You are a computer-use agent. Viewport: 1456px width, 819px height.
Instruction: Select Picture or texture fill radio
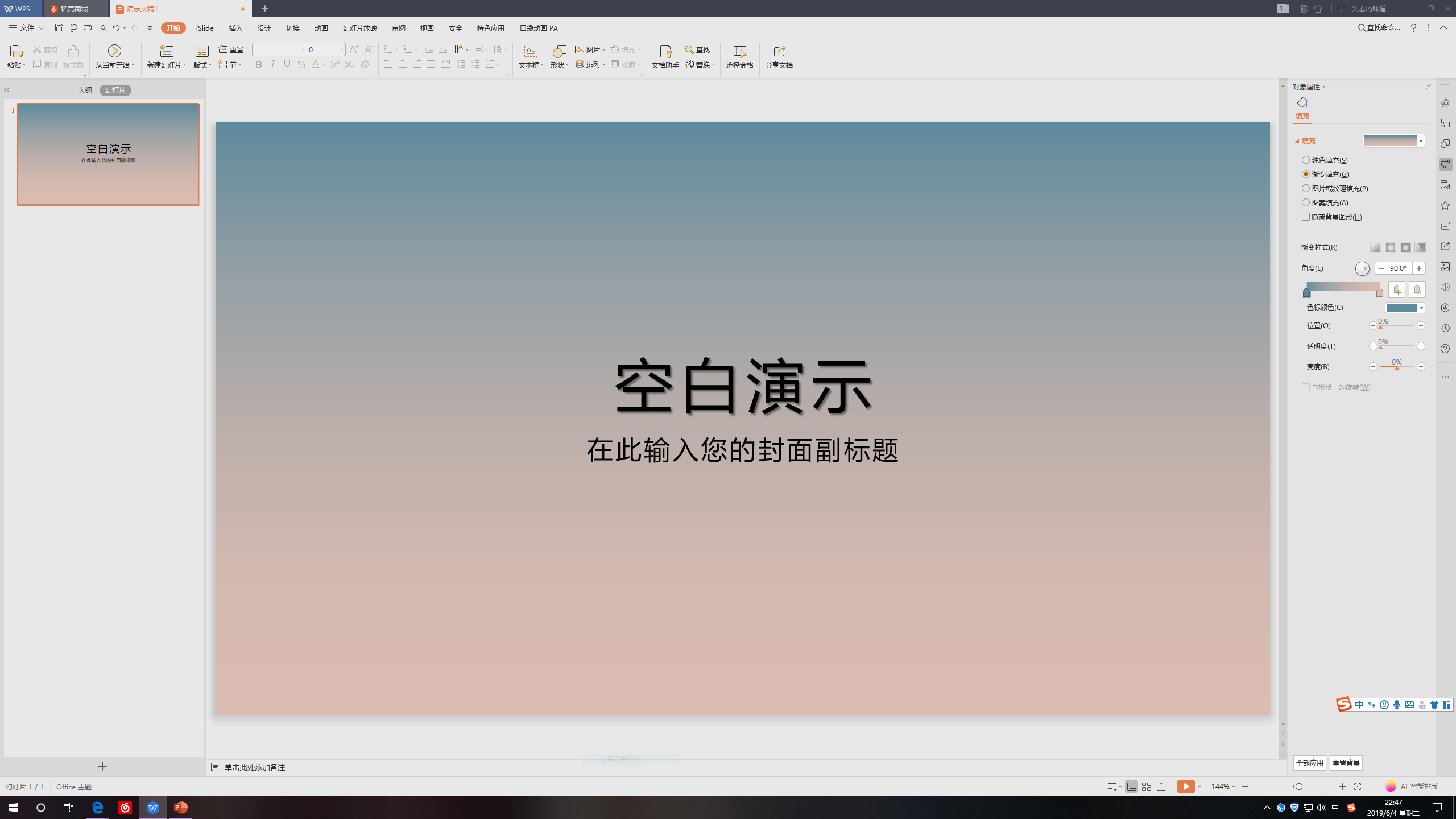pyautogui.click(x=1306, y=188)
